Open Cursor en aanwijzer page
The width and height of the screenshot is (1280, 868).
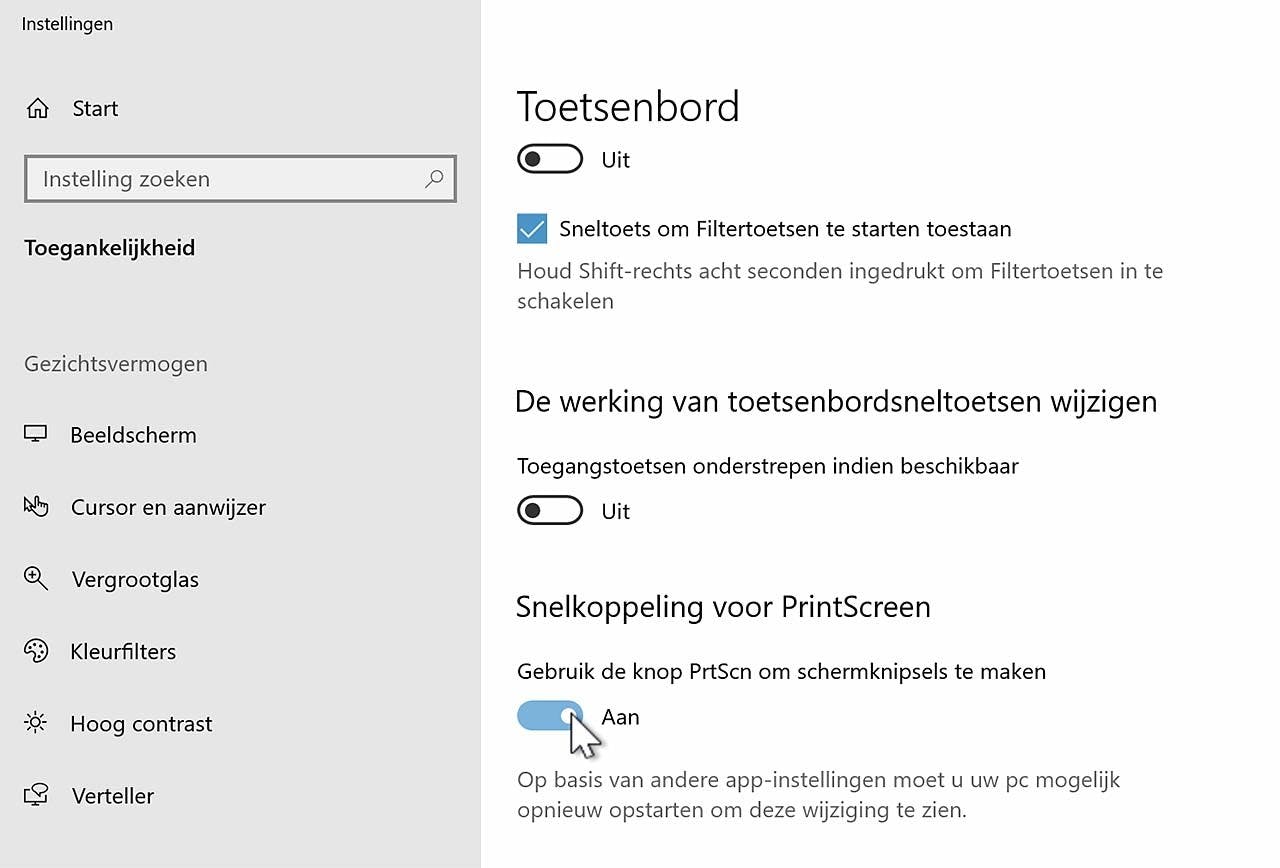pos(168,507)
